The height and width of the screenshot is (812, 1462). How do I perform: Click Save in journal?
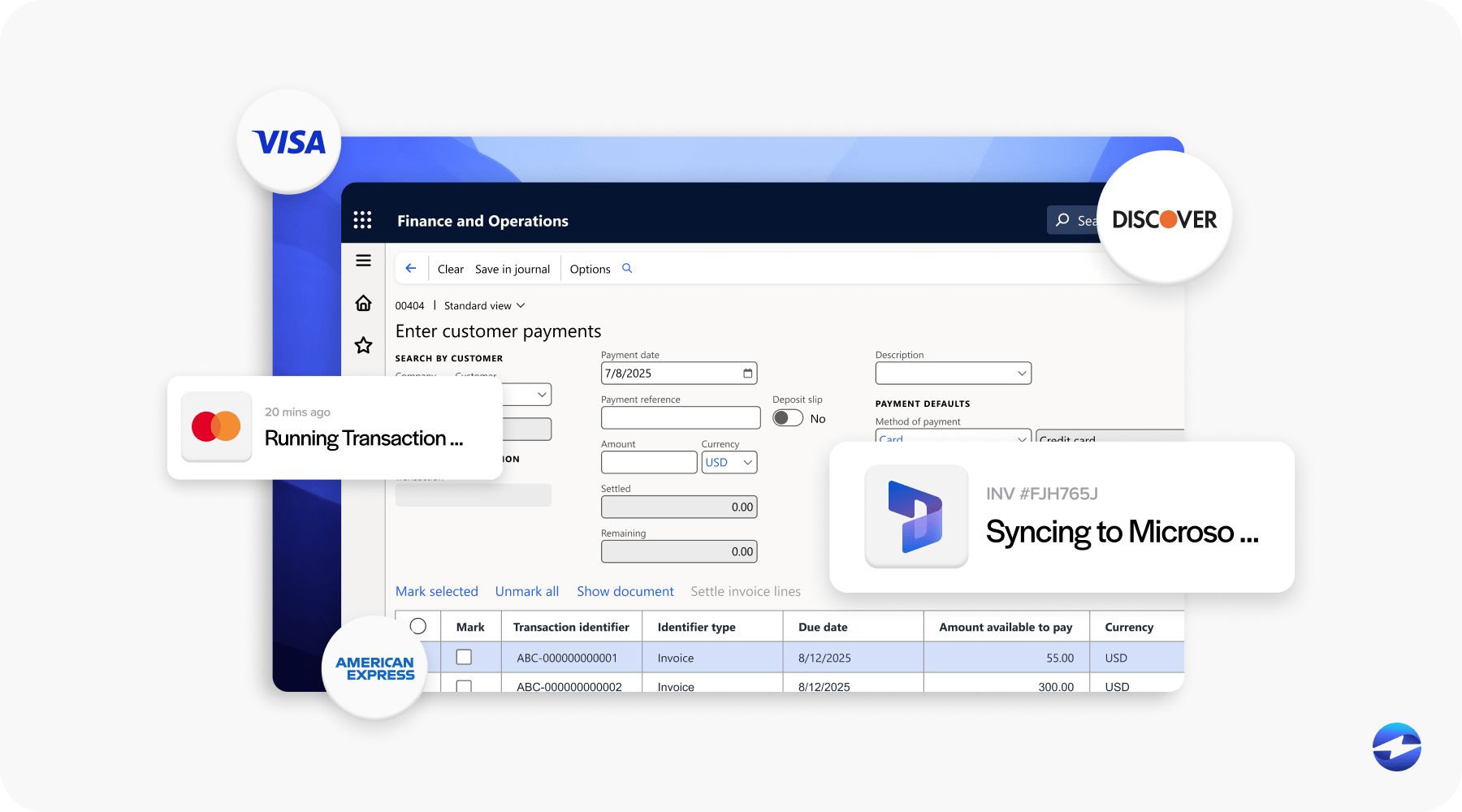pyautogui.click(x=512, y=269)
